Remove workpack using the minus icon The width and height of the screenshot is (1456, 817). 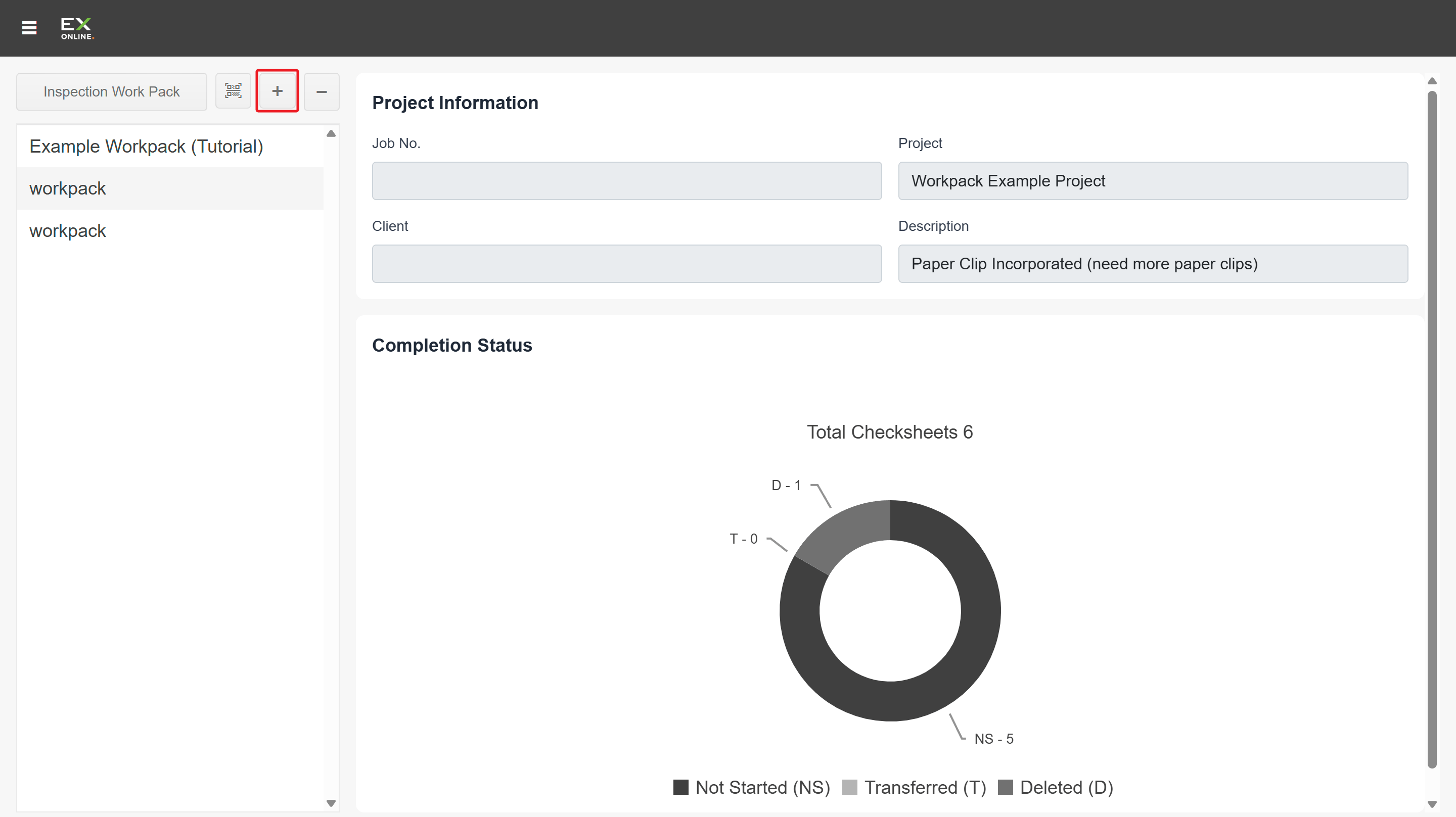coord(322,91)
